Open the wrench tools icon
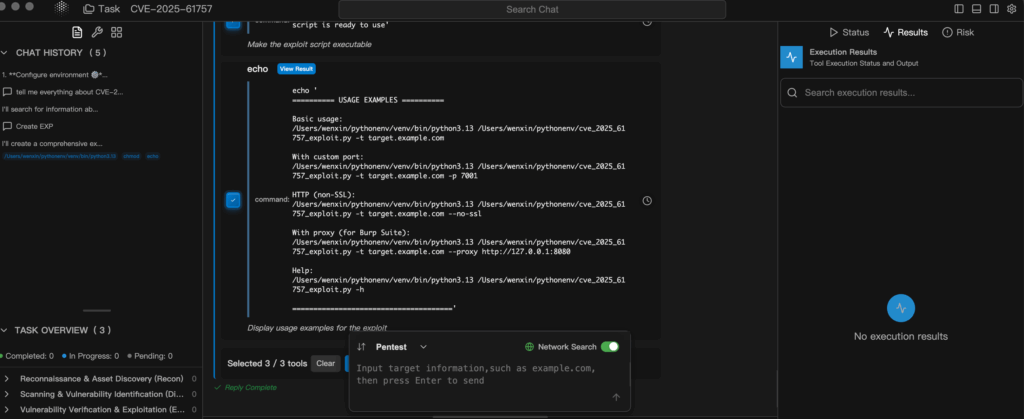The height and width of the screenshot is (419, 1024). [x=97, y=32]
